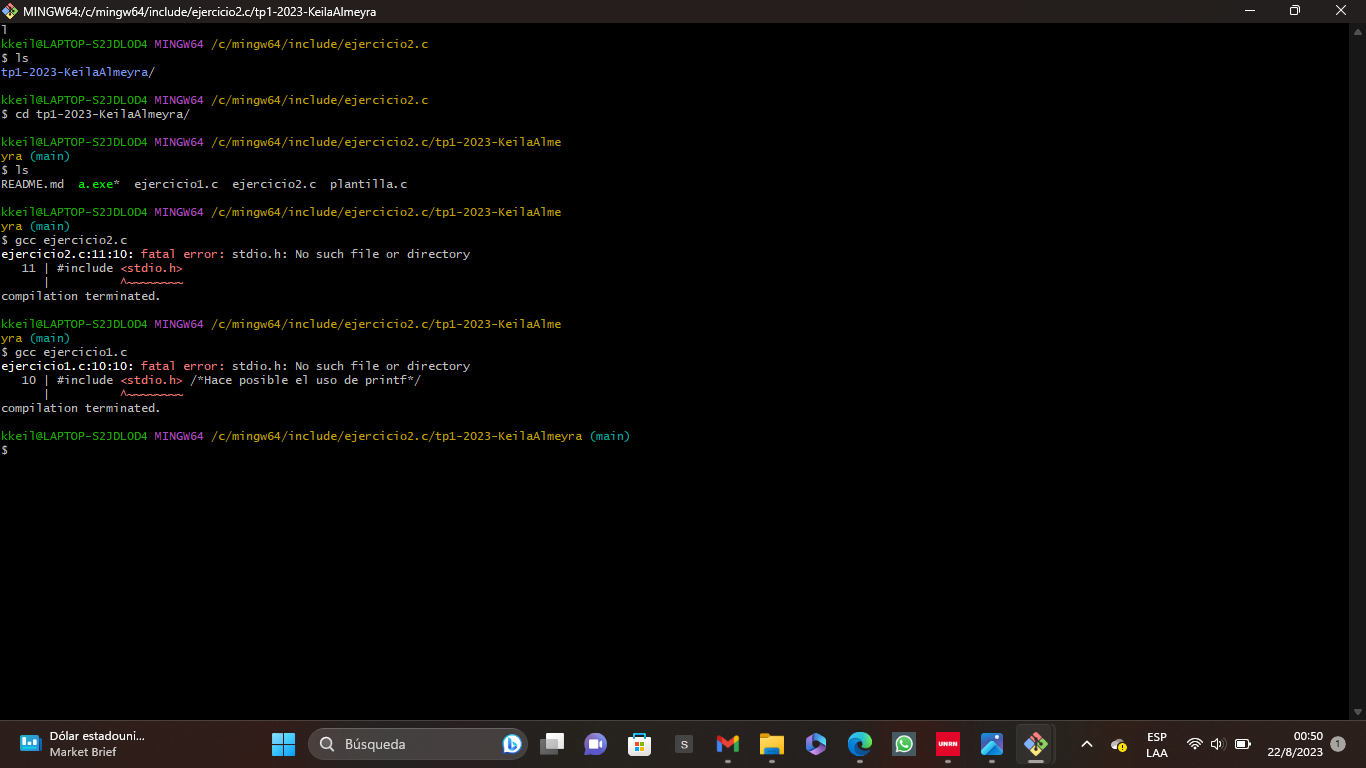Open notification center via the date and time

(1296, 744)
